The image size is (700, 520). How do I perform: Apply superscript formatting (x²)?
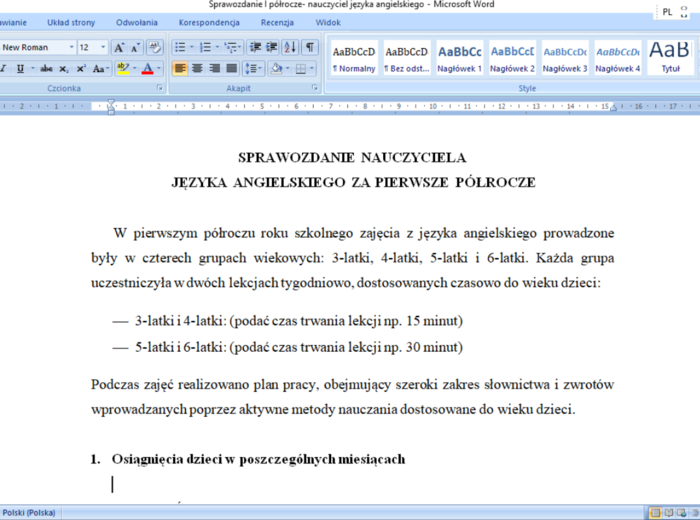[81, 69]
